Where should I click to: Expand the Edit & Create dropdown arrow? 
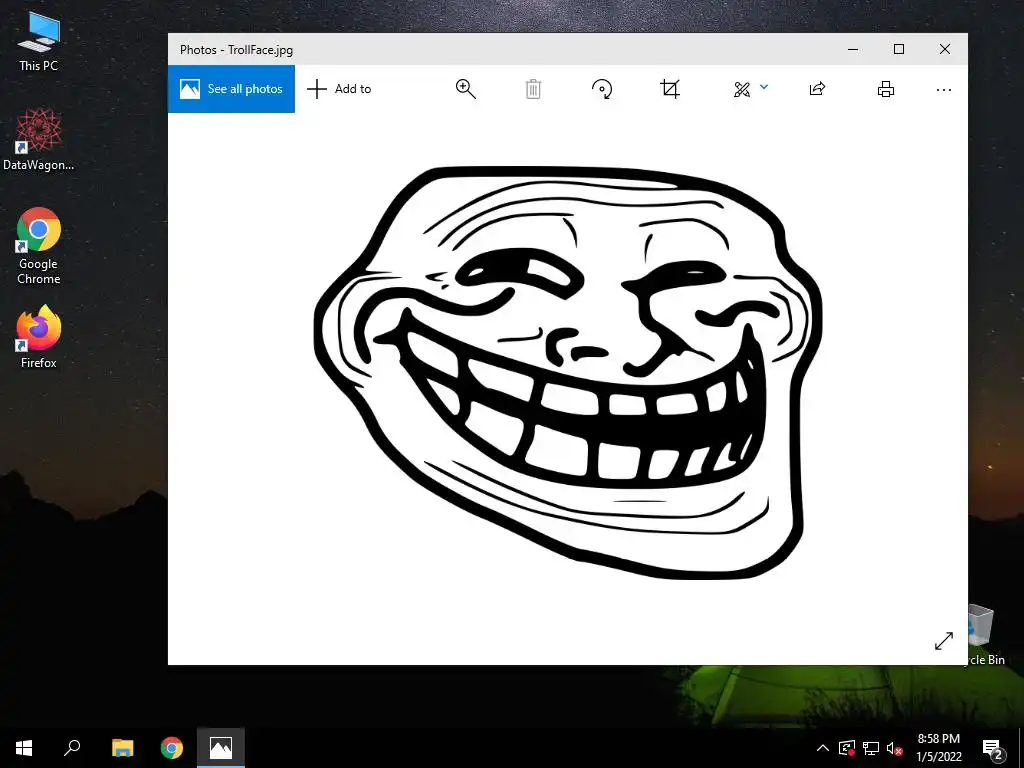click(x=764, y=87)
